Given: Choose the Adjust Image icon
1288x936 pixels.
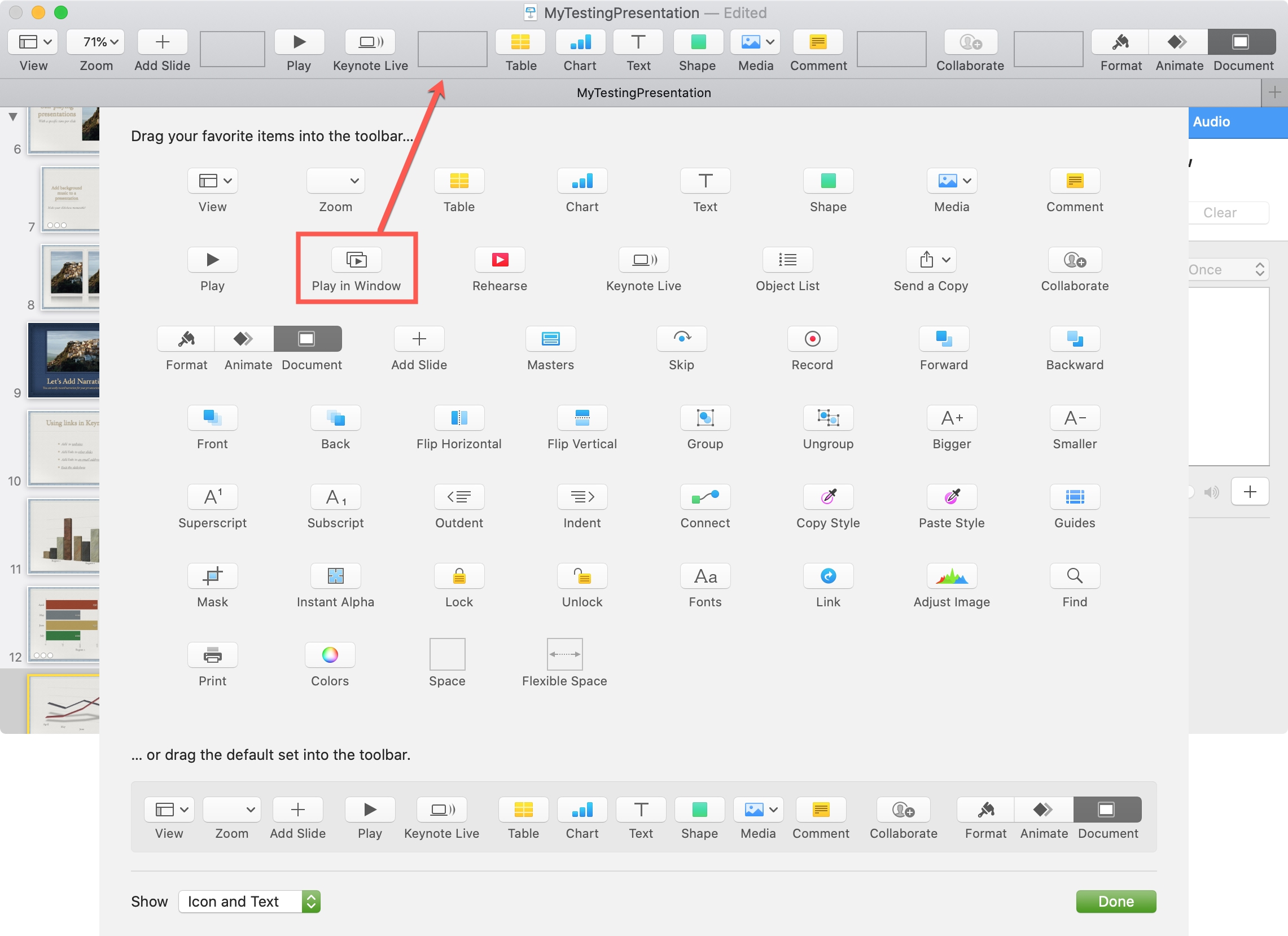Looking at the screenshot, I should click(951, 576).
